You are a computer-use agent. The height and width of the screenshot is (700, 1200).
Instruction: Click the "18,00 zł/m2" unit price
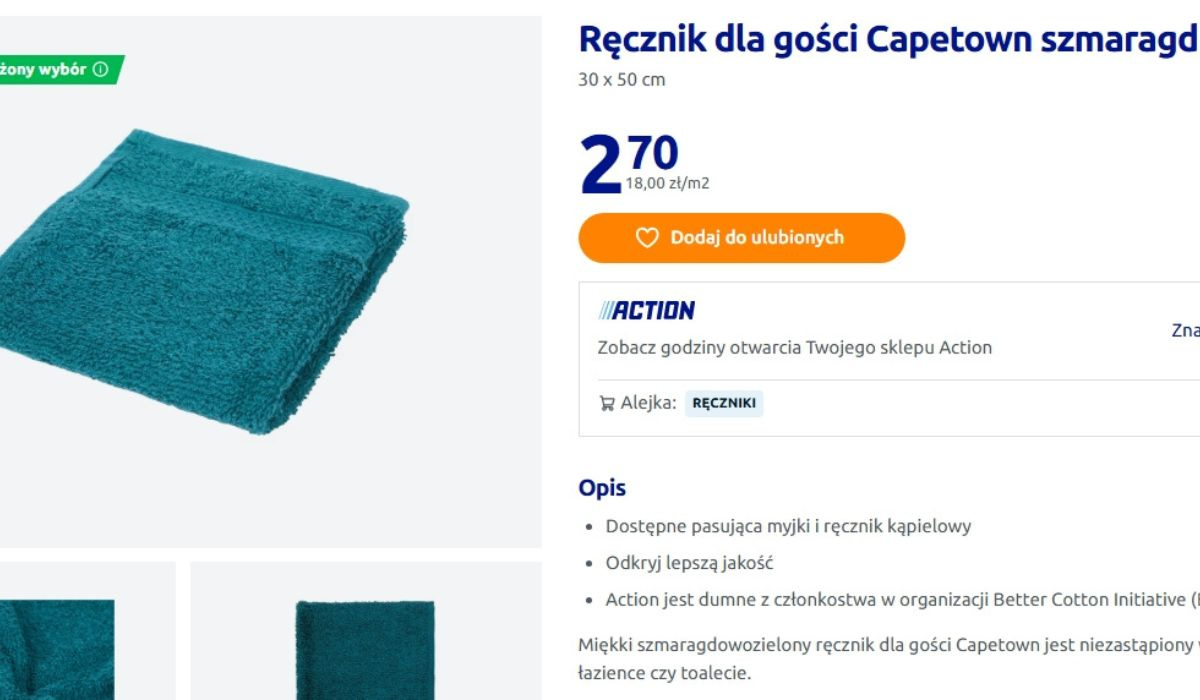coord(667,184)
